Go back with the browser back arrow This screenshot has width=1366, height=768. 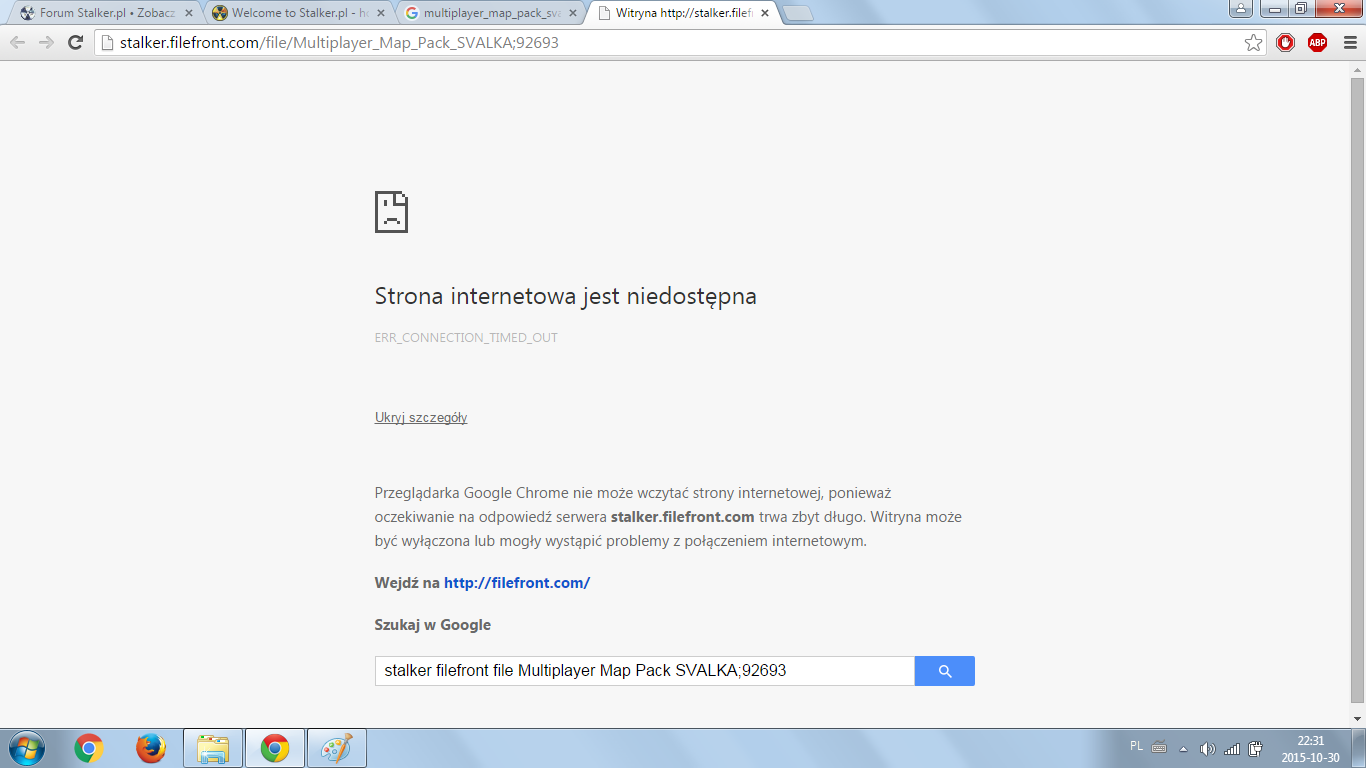point(18,42)
